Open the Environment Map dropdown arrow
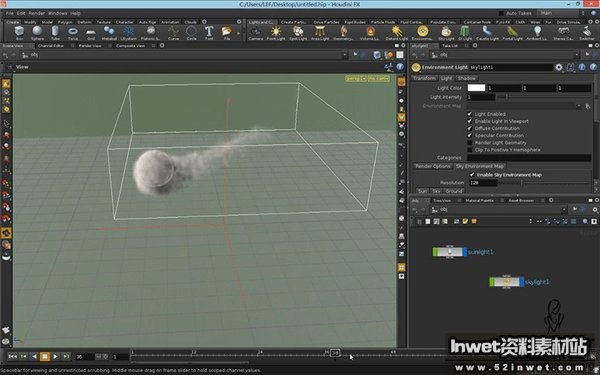The image size is (600, 375). coord(579,106)
